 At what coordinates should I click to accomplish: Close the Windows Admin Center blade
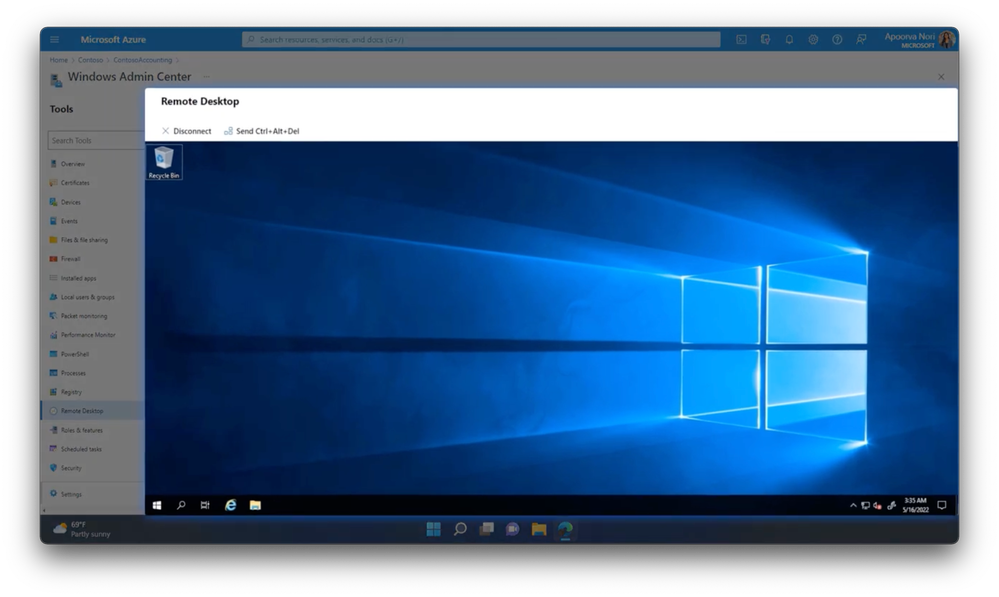point(941,76)
